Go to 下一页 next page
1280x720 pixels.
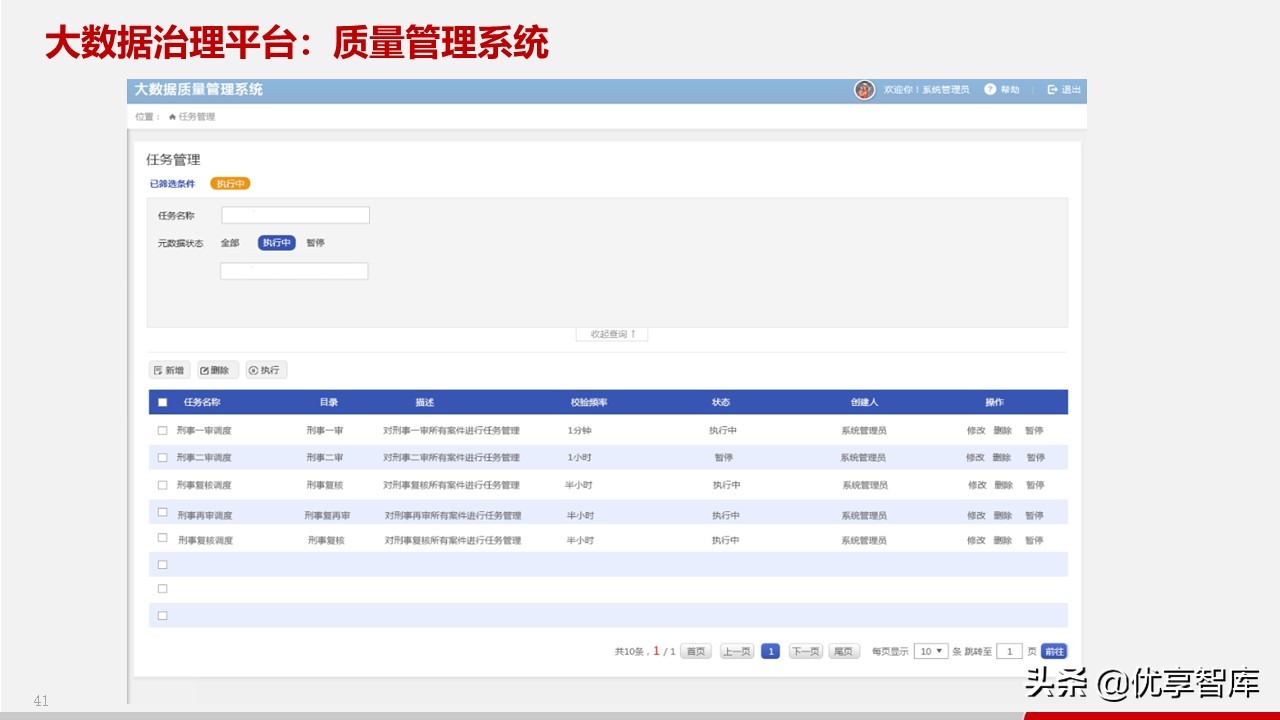[x=806, y=651]
